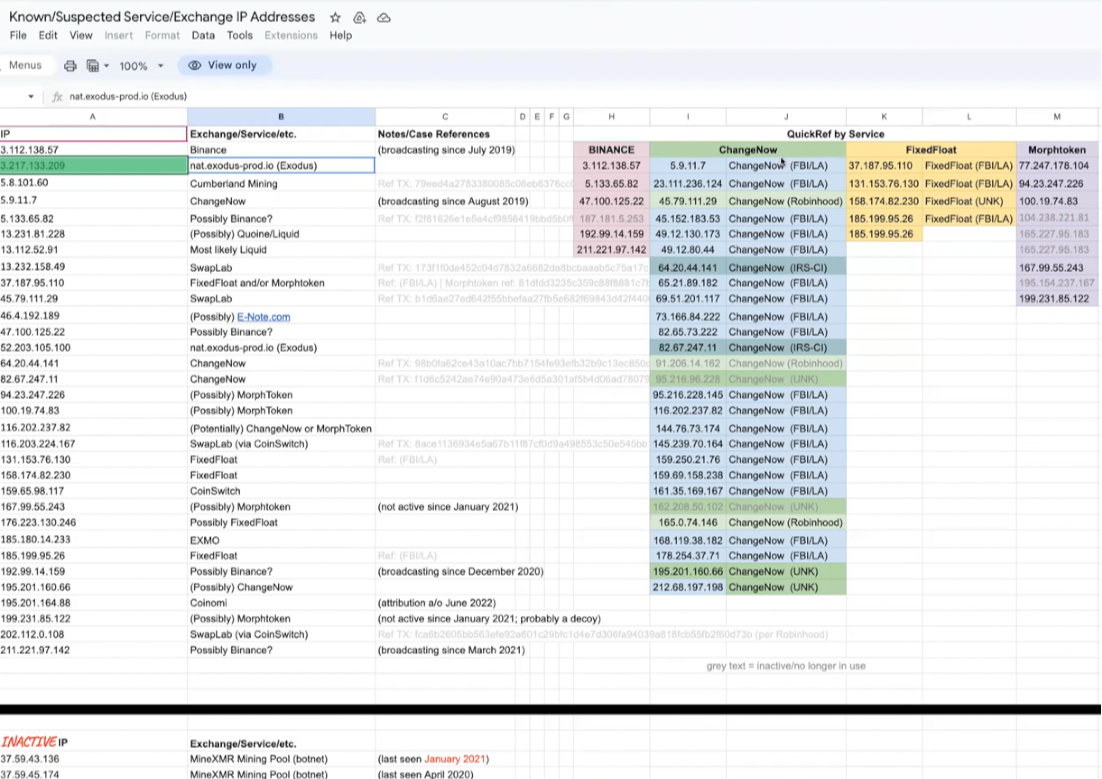Select the ChangeNow (Robinhood) cell beside 45.79.111.29
This screenshot has height=779, width=1102.
click(x=786, y=201)
